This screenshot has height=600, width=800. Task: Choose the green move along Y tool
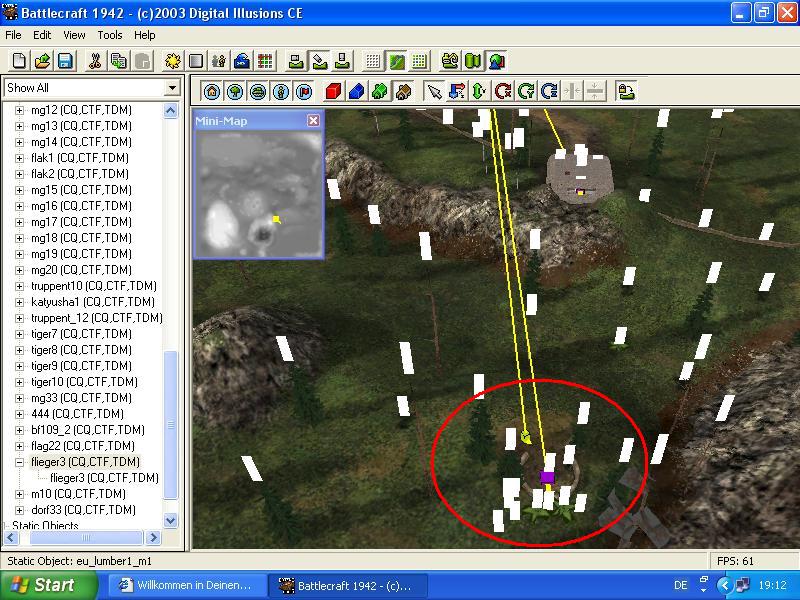tap(480, 91)
